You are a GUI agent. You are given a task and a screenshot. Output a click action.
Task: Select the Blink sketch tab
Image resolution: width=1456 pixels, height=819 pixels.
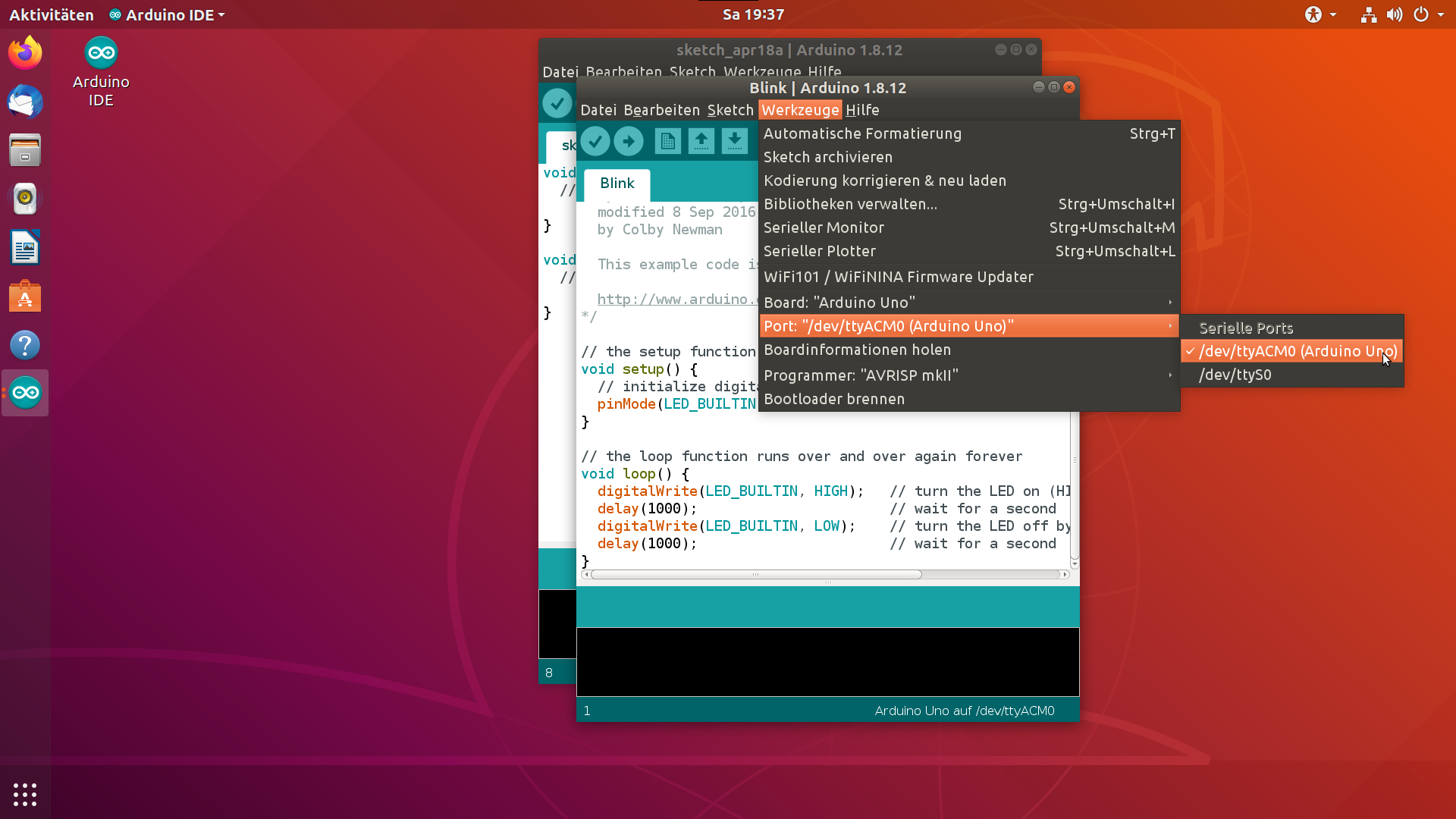[617, 184]
